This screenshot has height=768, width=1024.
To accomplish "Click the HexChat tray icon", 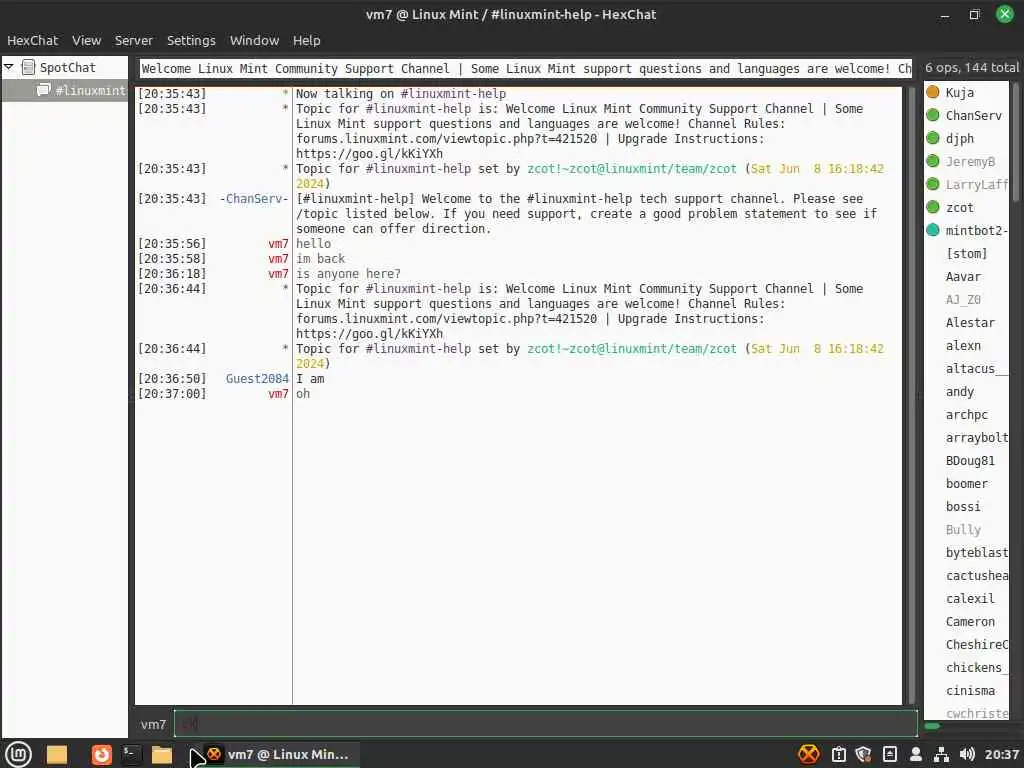I will (x=808, y=754).
